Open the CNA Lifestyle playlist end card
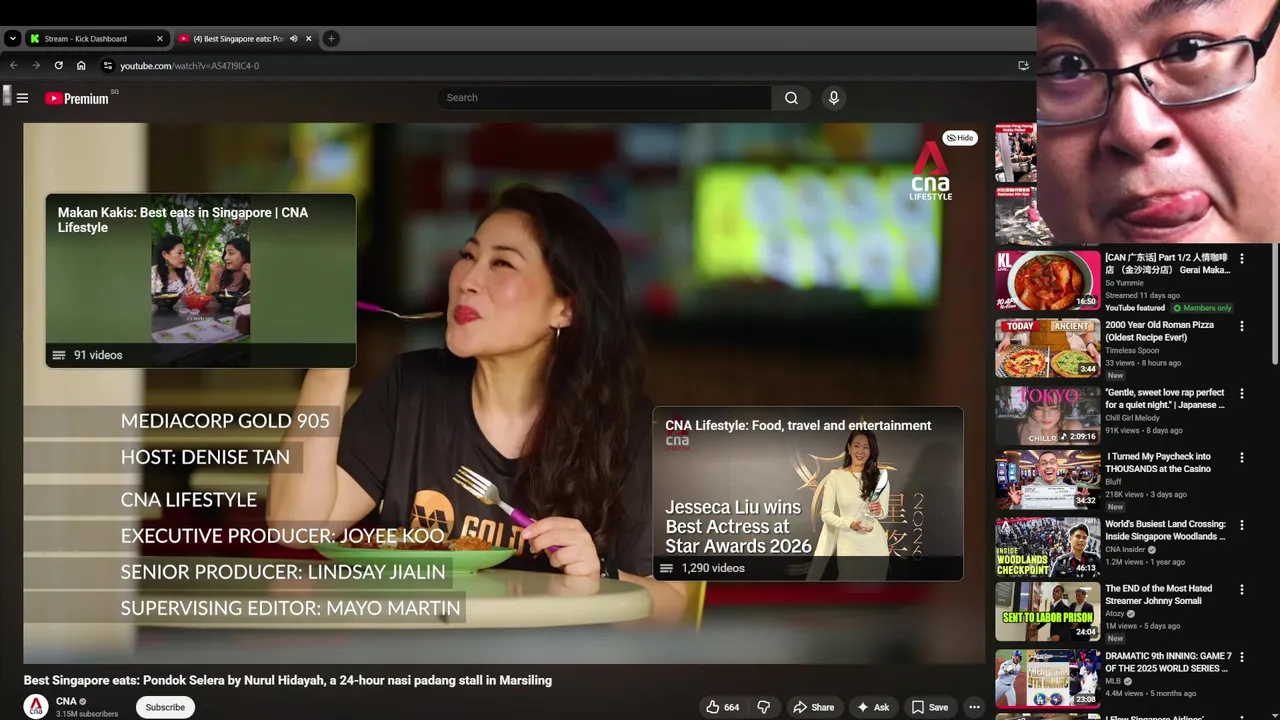1280x720 pixels. click(x=808, y=493)
